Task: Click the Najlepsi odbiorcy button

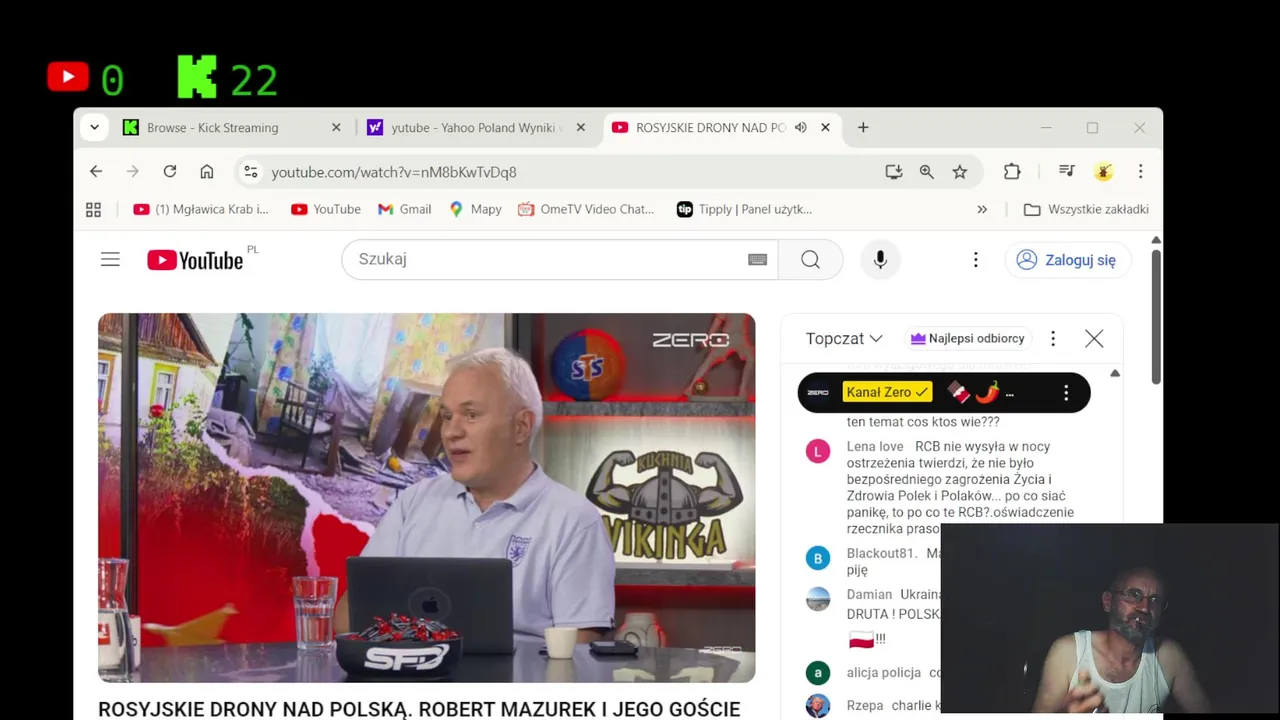Action: click(x=968, y=339)
